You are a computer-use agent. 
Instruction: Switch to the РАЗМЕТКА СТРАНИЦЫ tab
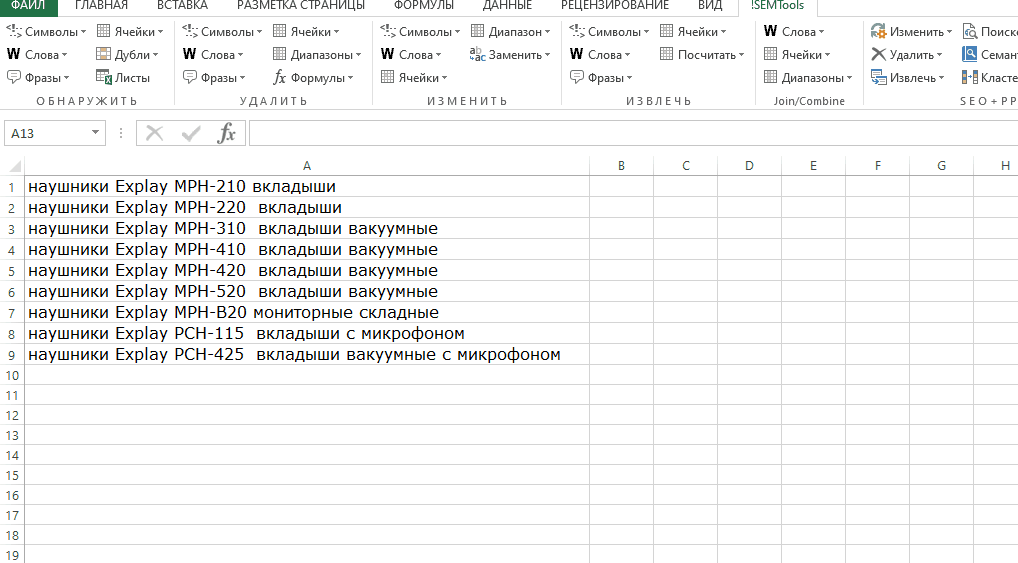(301, 6)
